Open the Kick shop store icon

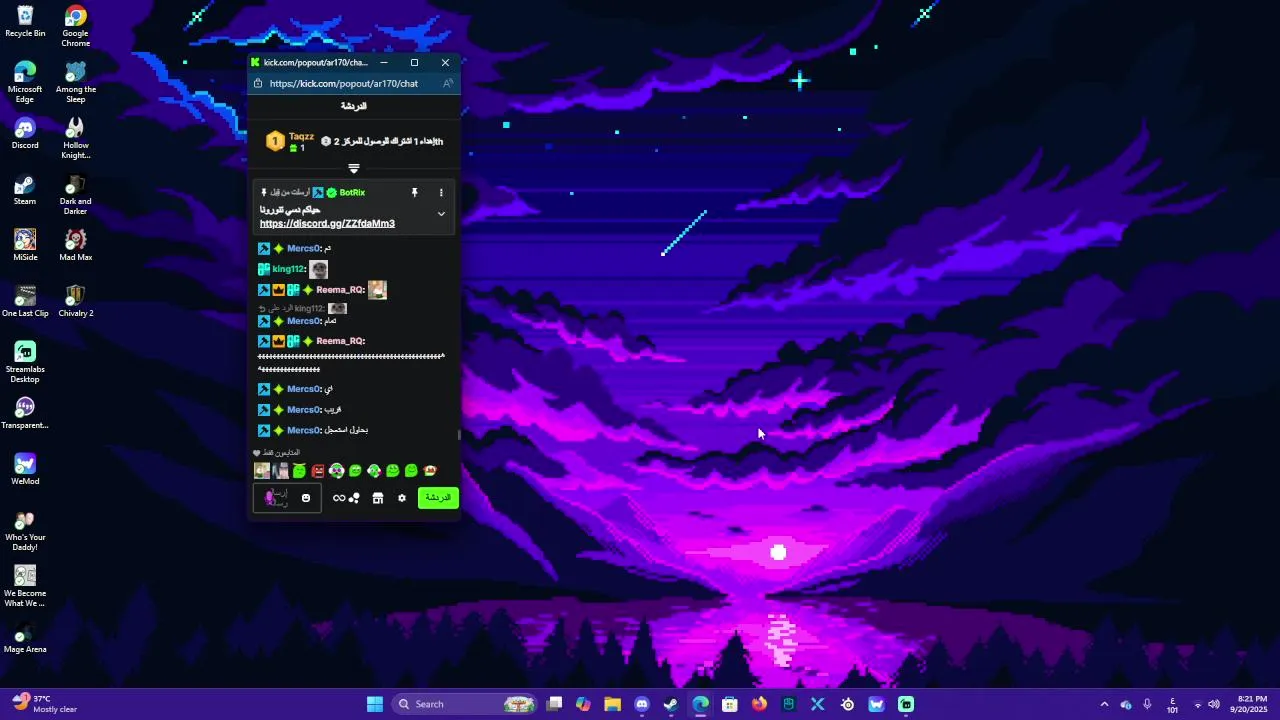tap(378, 498)
